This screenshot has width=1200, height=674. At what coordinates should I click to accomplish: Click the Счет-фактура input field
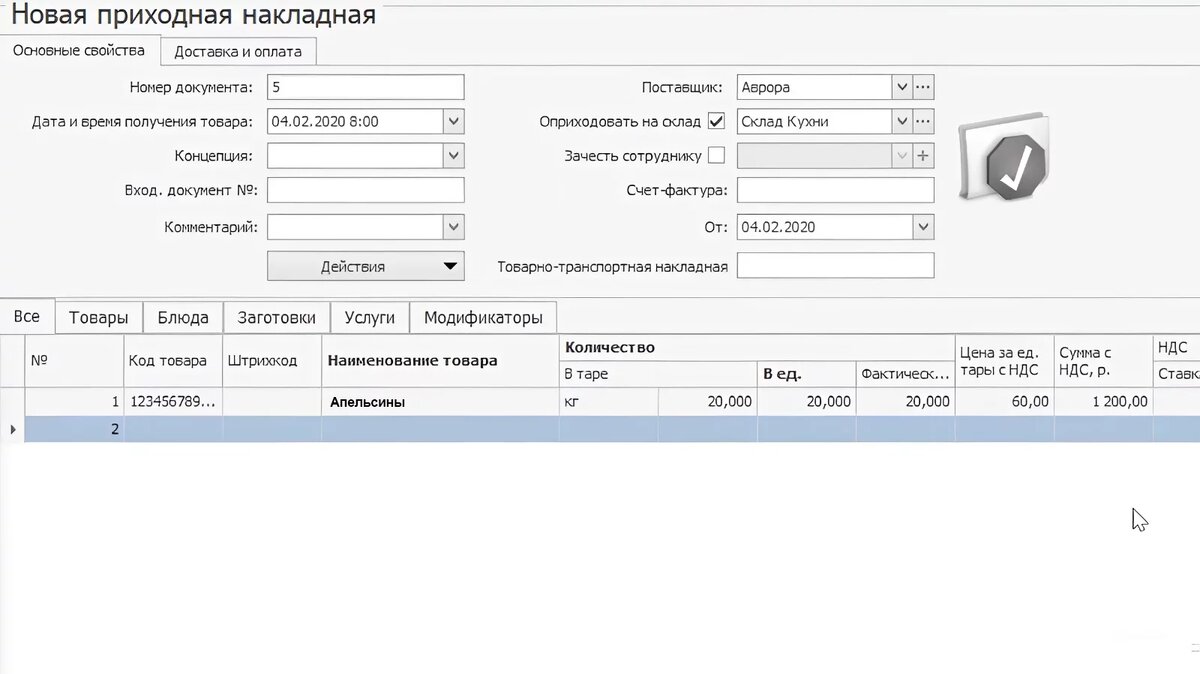[835, 190]
